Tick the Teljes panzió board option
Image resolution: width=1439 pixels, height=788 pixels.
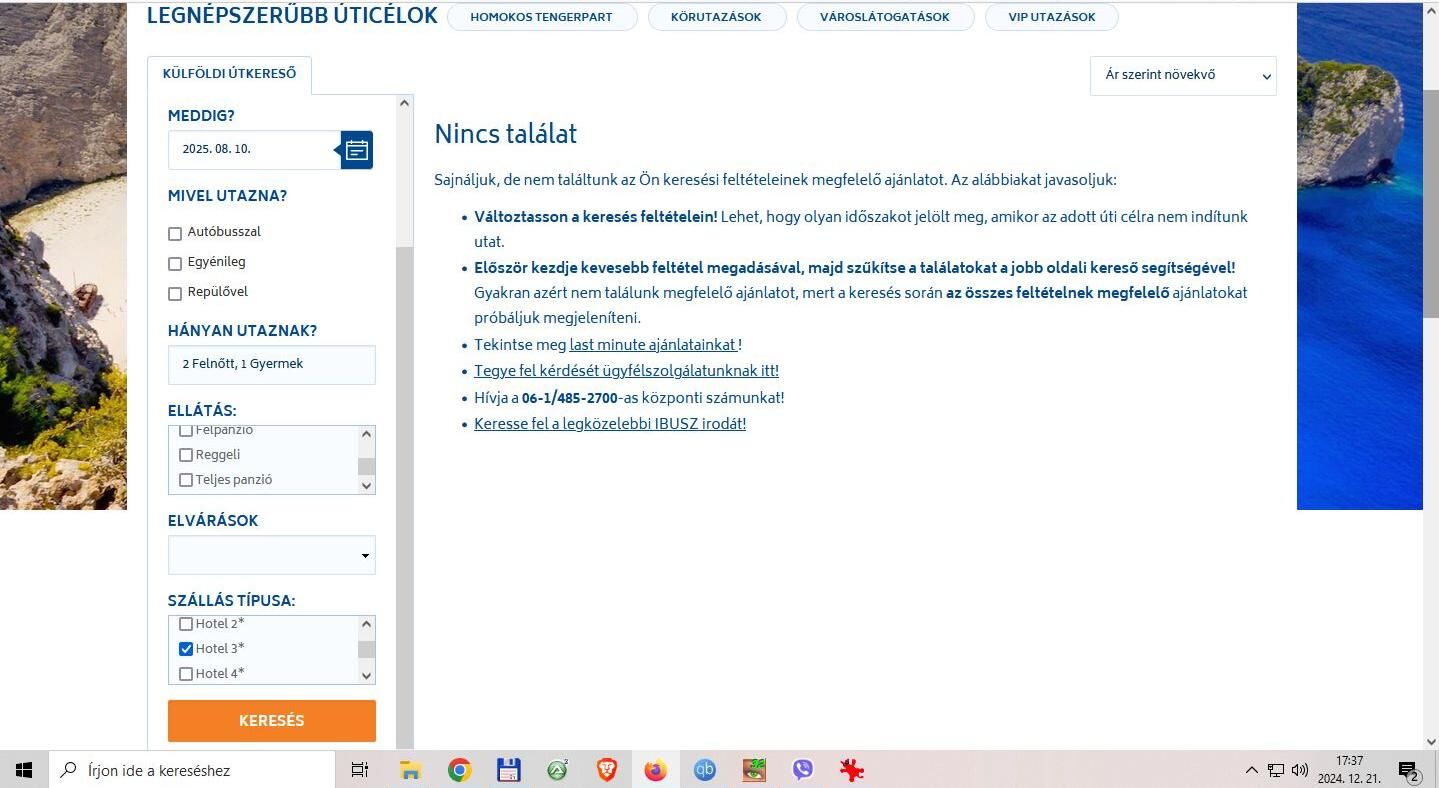coord(186,480)
